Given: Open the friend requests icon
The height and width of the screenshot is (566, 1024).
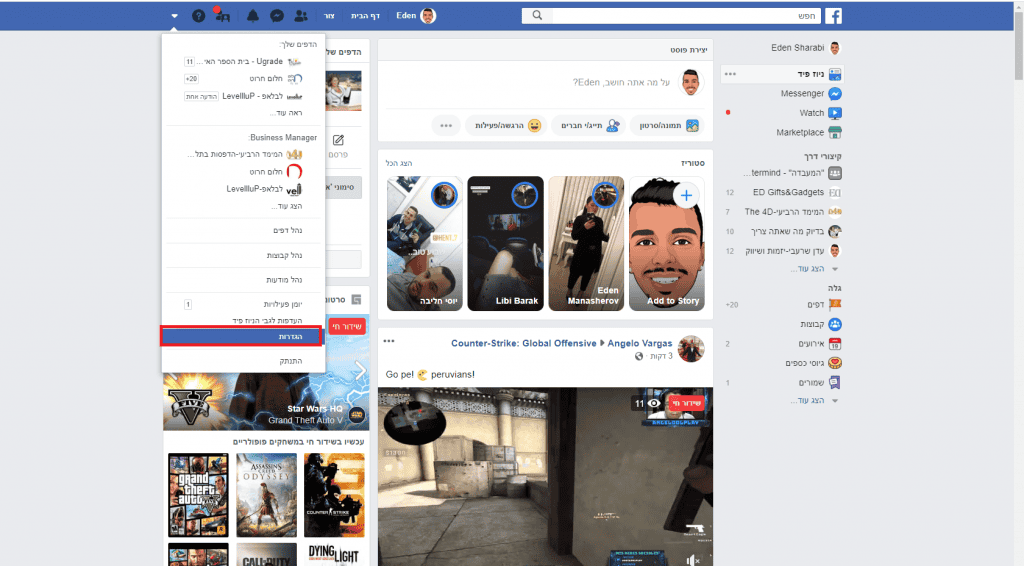Looking at the screenshot, I should (x=301, y=16).
